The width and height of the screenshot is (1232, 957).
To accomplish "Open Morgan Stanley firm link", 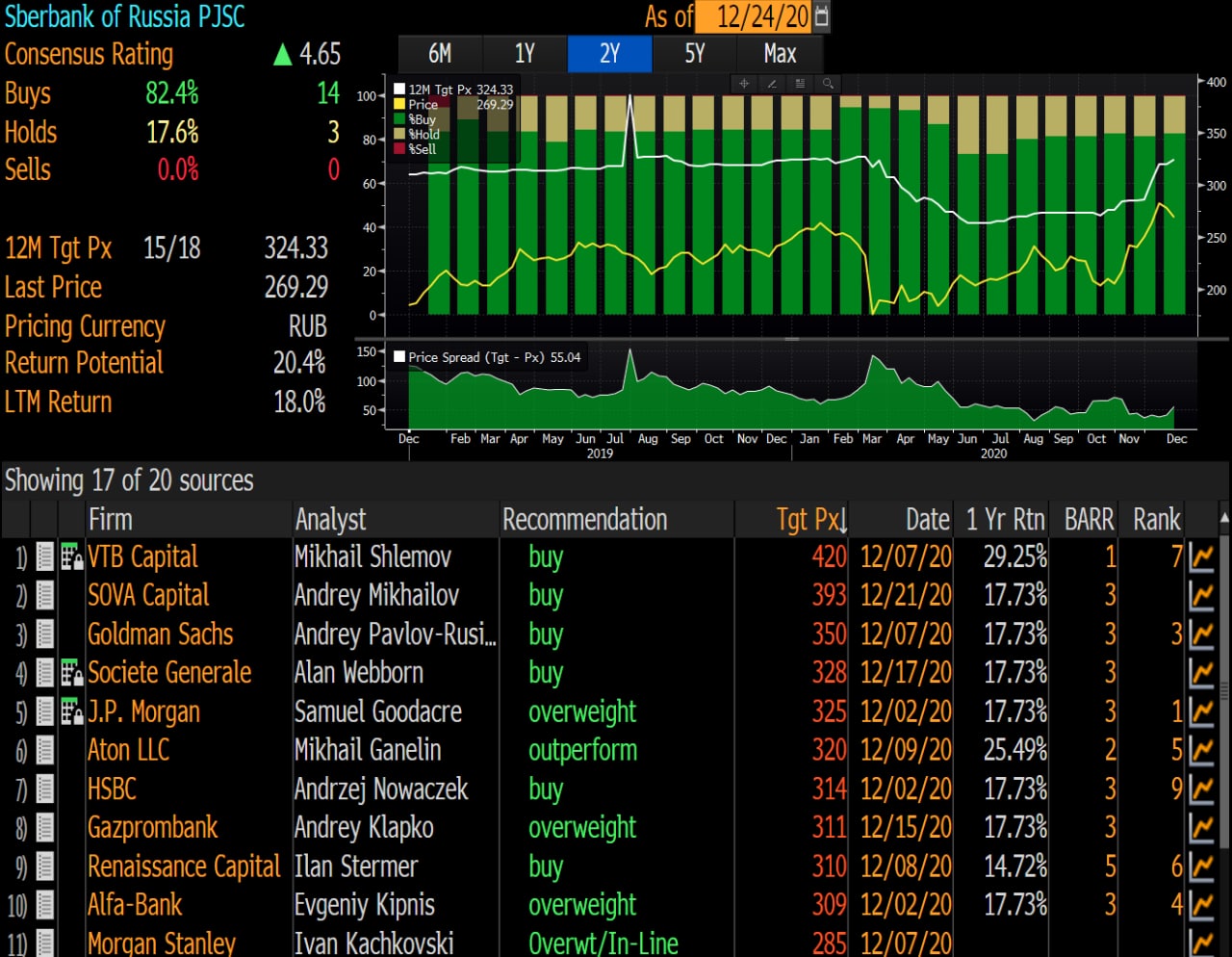I will click(x=162, y=943).
